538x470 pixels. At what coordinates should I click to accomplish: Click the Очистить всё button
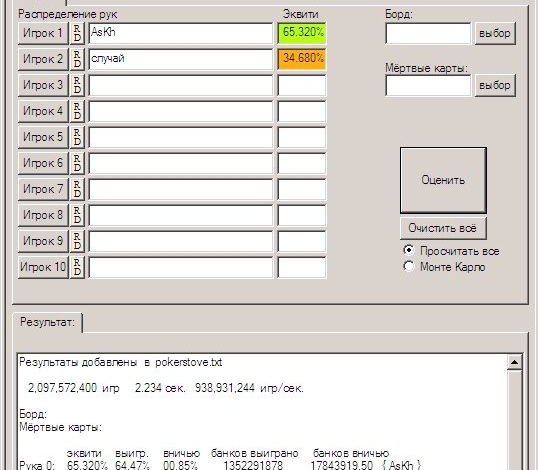[443, 228]
